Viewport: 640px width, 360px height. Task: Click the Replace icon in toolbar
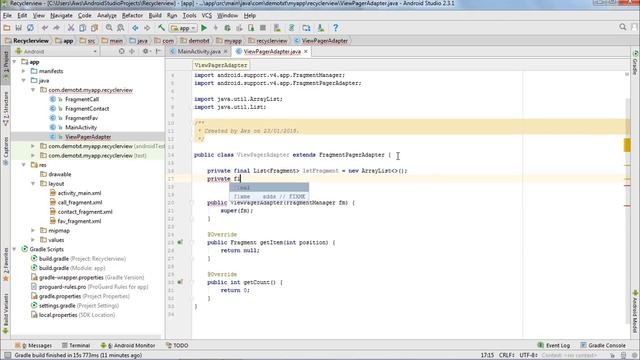[x=121, y=28]
